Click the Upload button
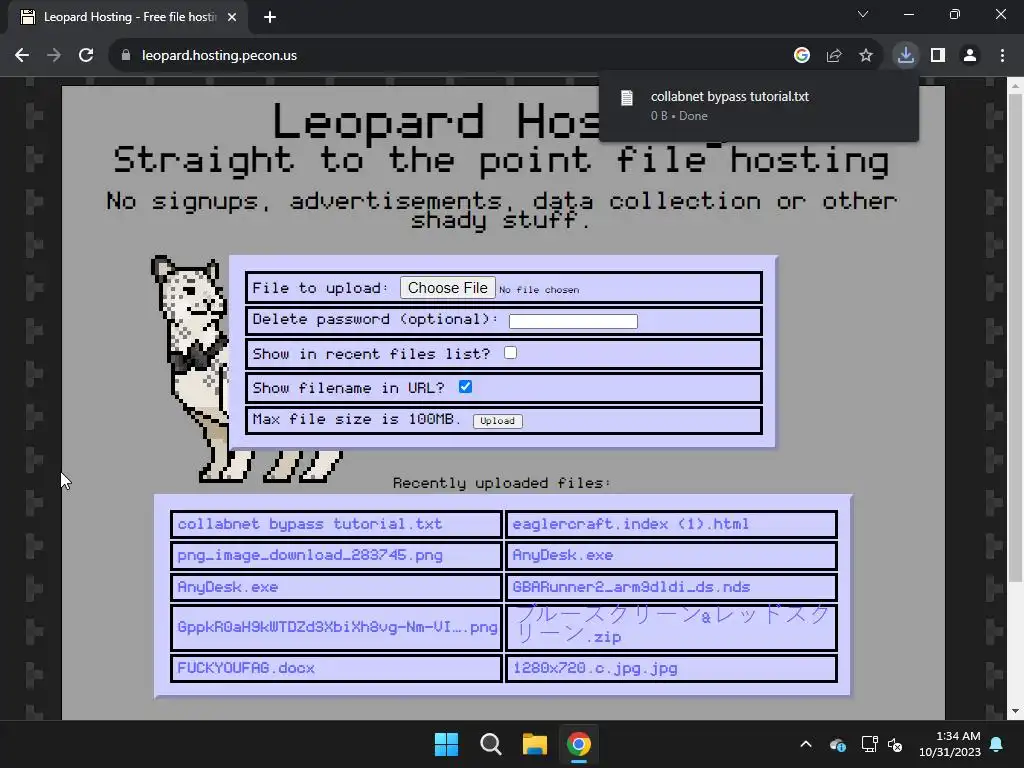Image resolution: width=1024 pixels, height=768 pixels. point(498,421)
